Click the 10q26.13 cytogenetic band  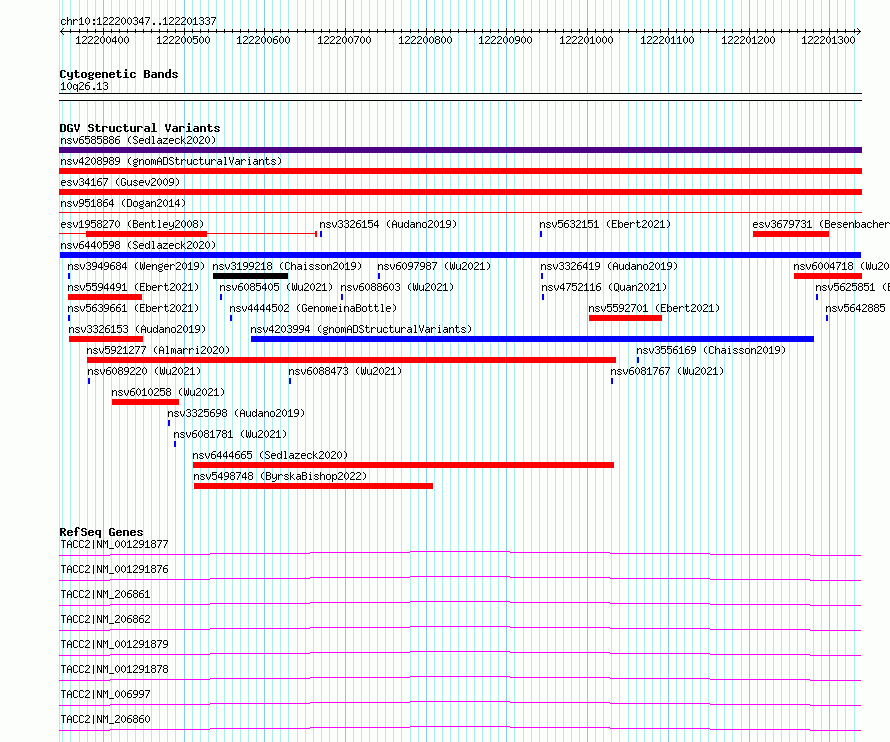click(x=460, y=97)
